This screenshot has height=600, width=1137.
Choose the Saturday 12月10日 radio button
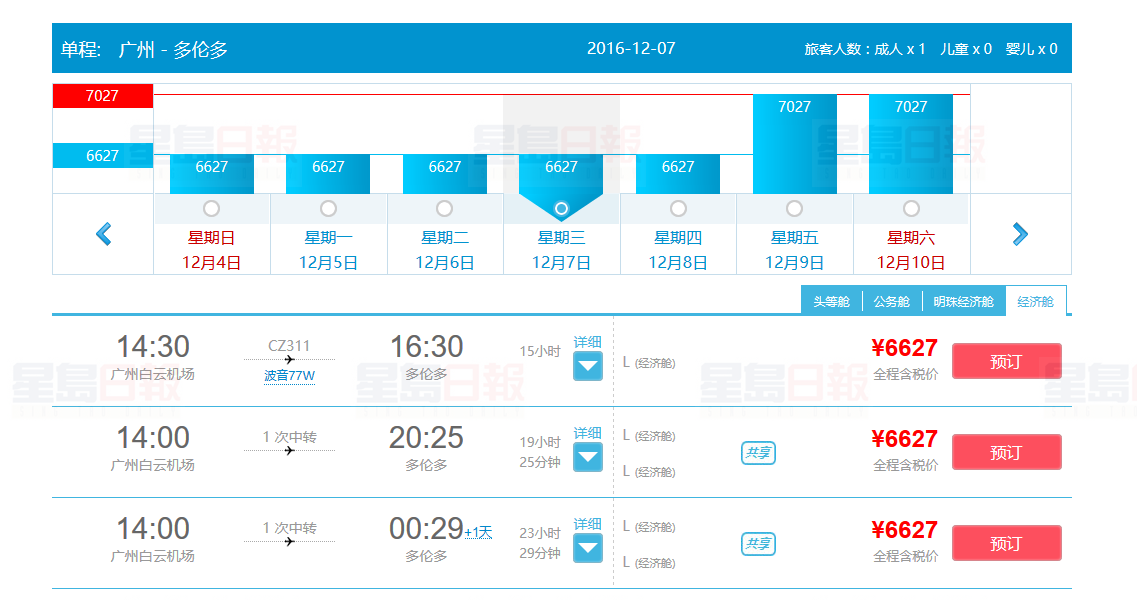pos(911,208)
